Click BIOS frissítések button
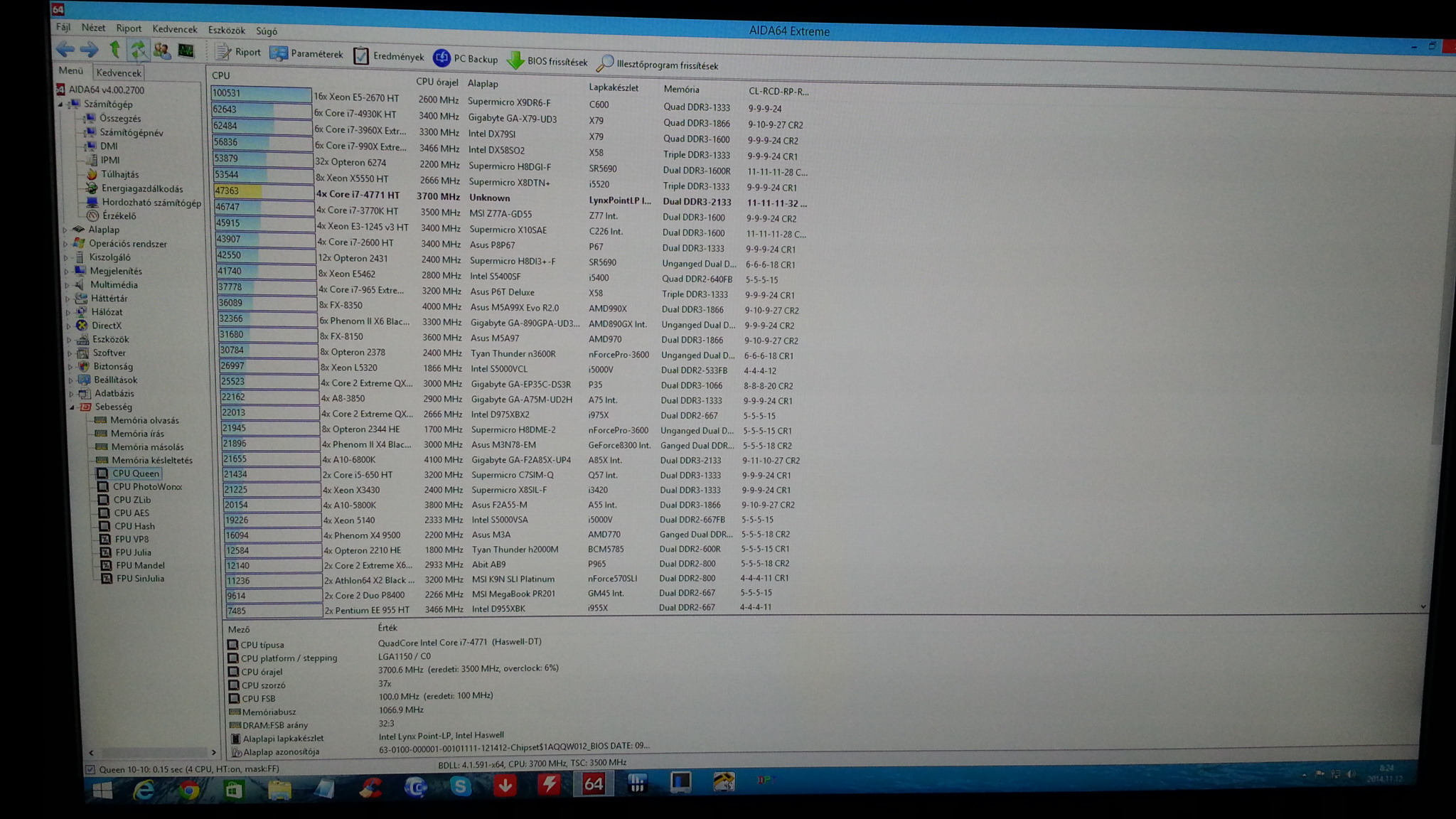The height and width of the screenshot is (819, 1456). [x=547, y=61]
